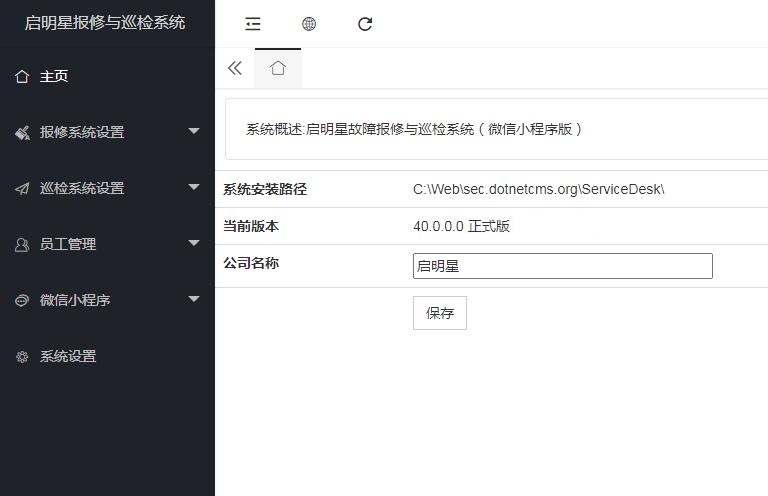Click the 保存 button
The image size is (768, 496).
pyautogui.click(x=440, y=313)
